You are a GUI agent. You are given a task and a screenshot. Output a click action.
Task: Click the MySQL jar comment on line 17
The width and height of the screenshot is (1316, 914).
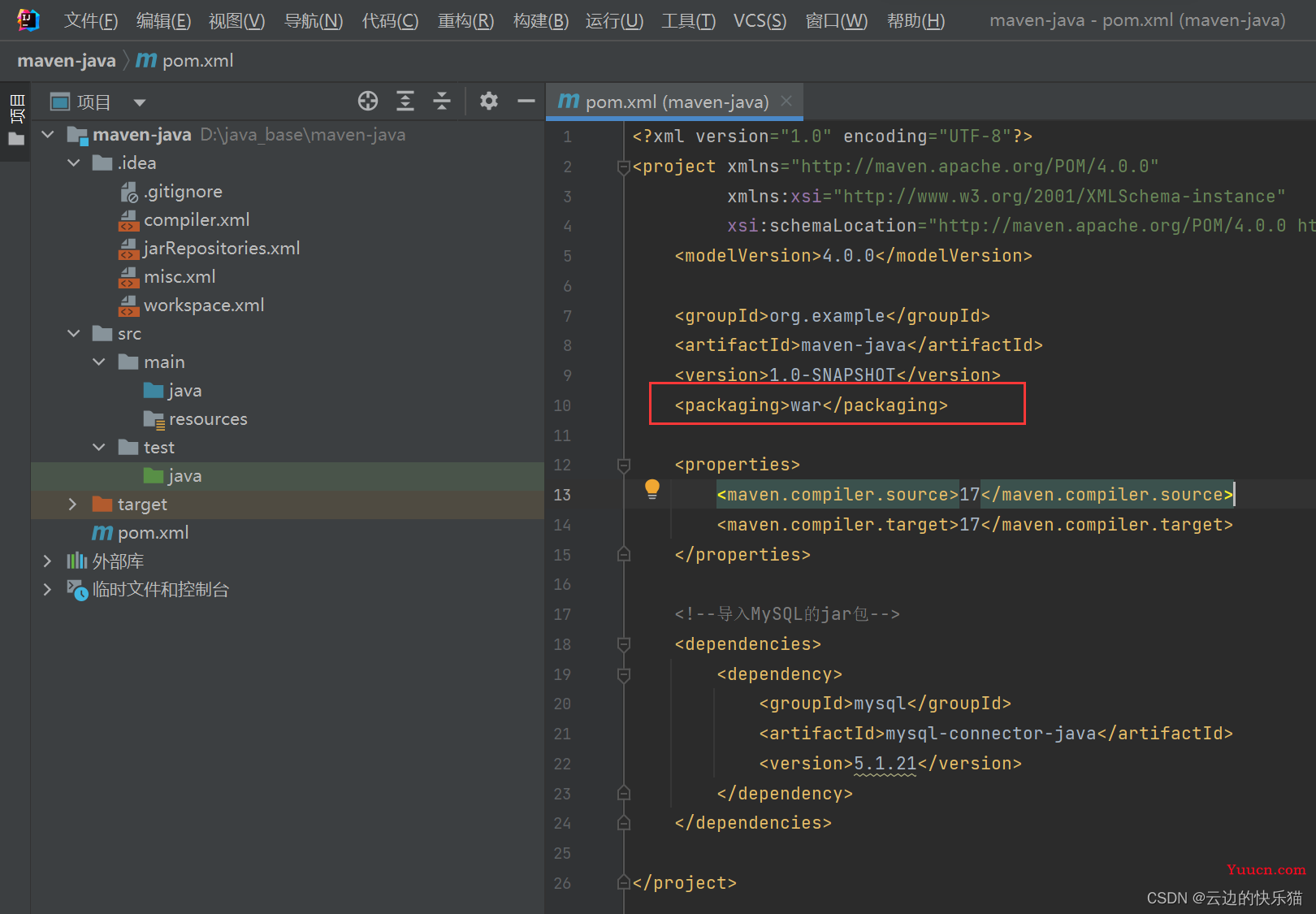click(x=787, y=613)
